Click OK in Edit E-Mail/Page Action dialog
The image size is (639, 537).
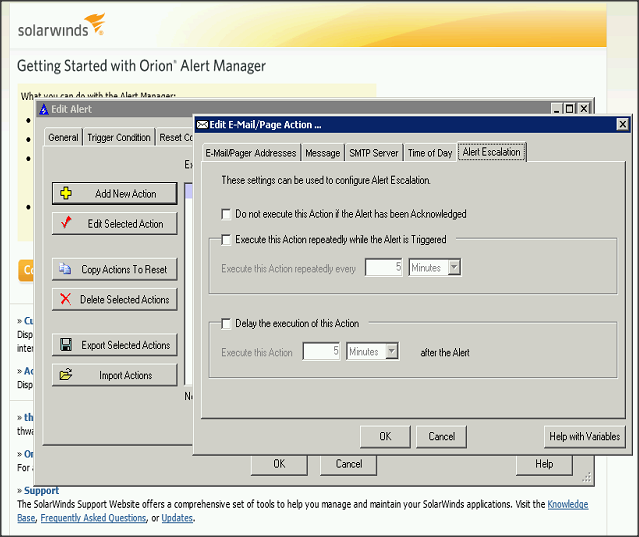click(x=385, y=436)
